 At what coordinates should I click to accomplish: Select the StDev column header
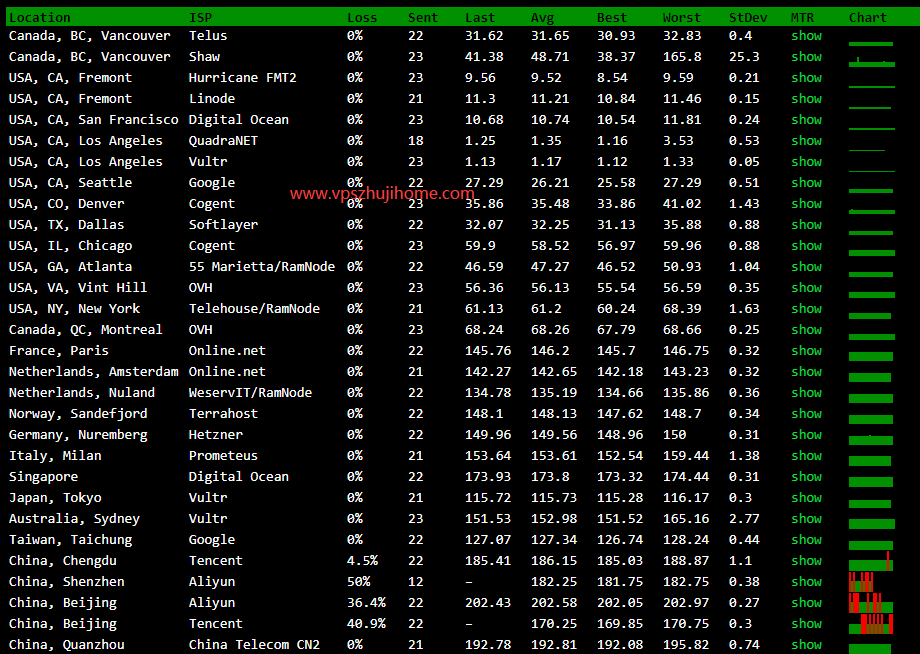click(x=748, y=17)
